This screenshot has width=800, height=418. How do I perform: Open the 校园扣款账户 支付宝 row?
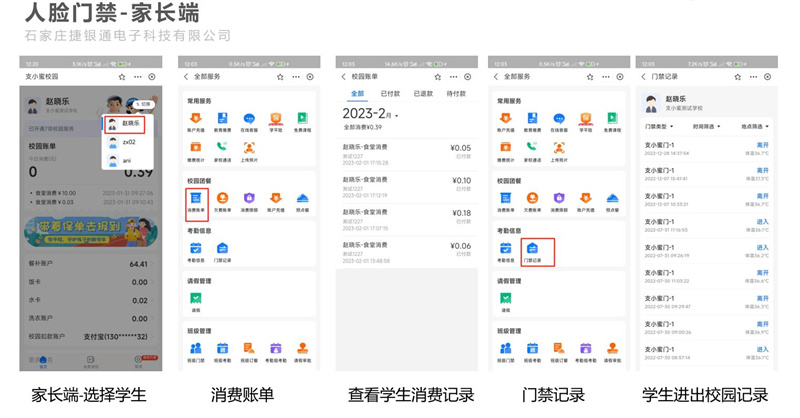(90, 337)
